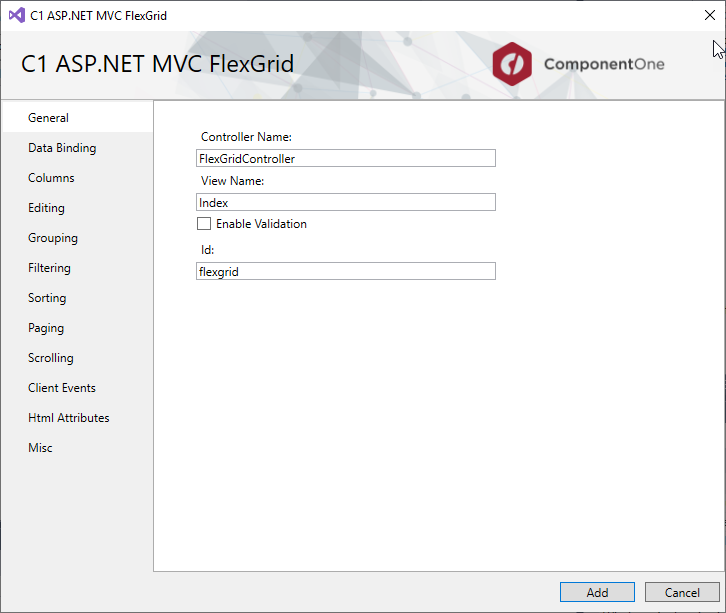The image size is (726, 613).
Task: Select the Html Attributes tab
Action: coord(68,418)
